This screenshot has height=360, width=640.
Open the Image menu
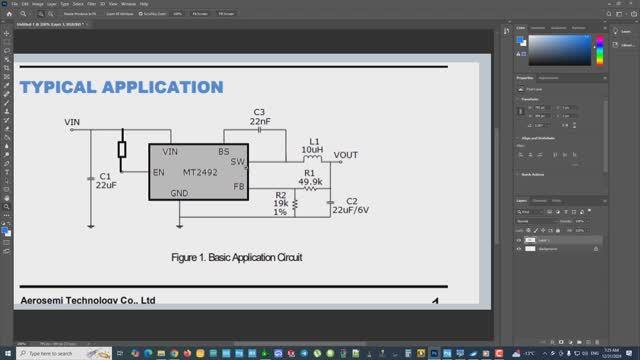tap(38, 4)
